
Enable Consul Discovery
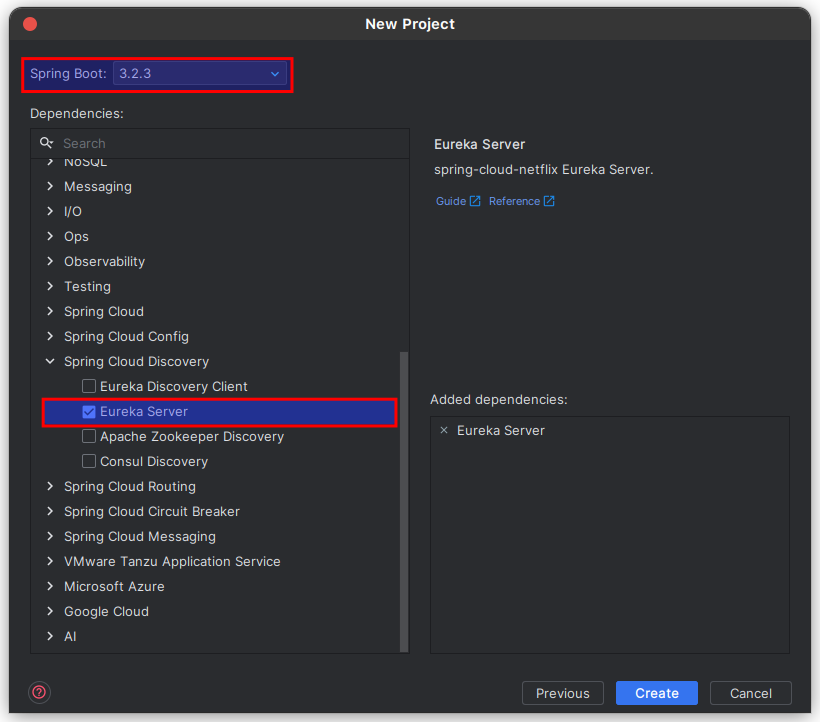(88, 461)
